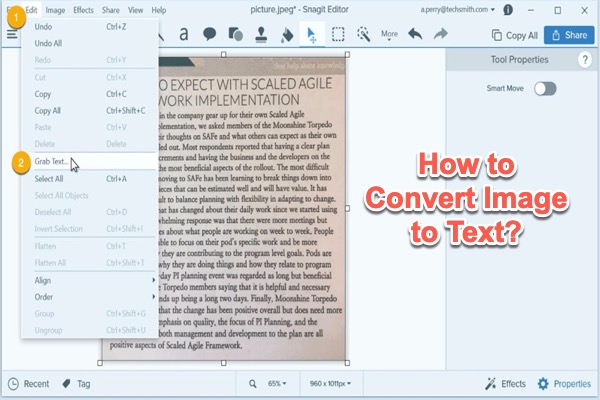Open the 65% zoom level dropdown

point(277,383)
